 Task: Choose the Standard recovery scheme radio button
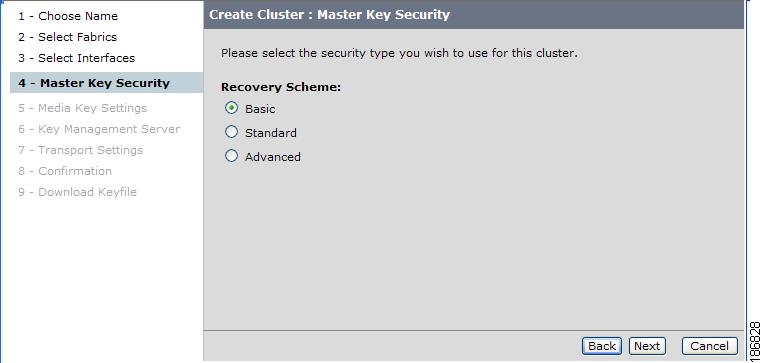(x=232, y=132)
